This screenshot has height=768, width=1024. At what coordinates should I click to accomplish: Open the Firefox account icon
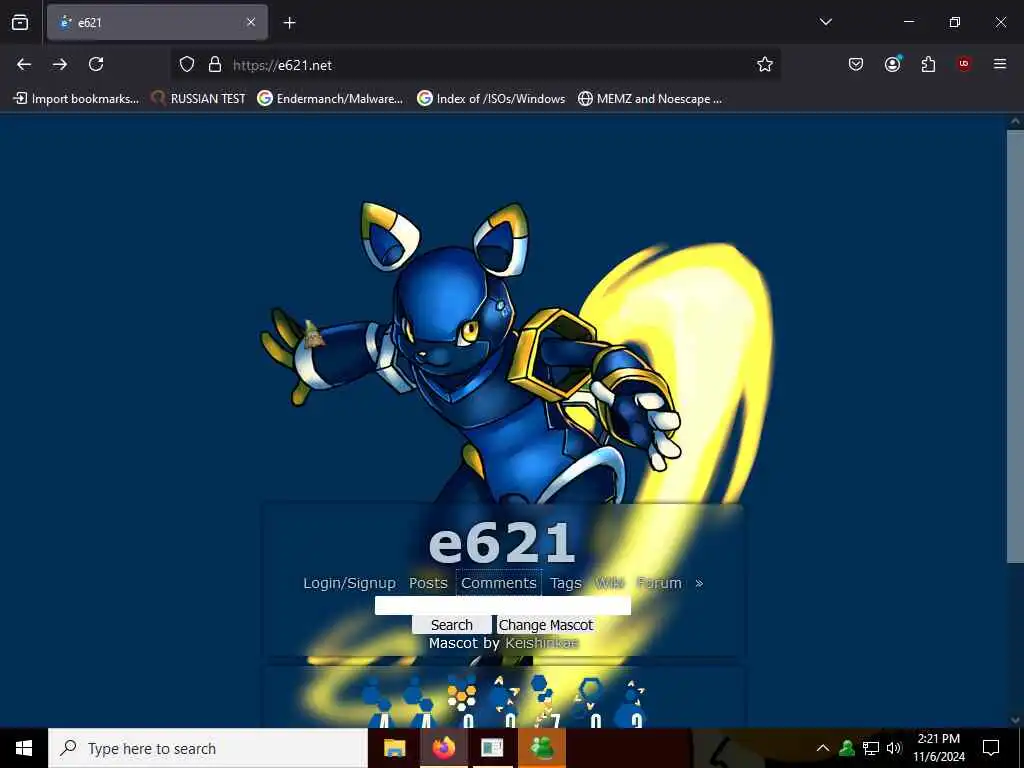[893, 64]
